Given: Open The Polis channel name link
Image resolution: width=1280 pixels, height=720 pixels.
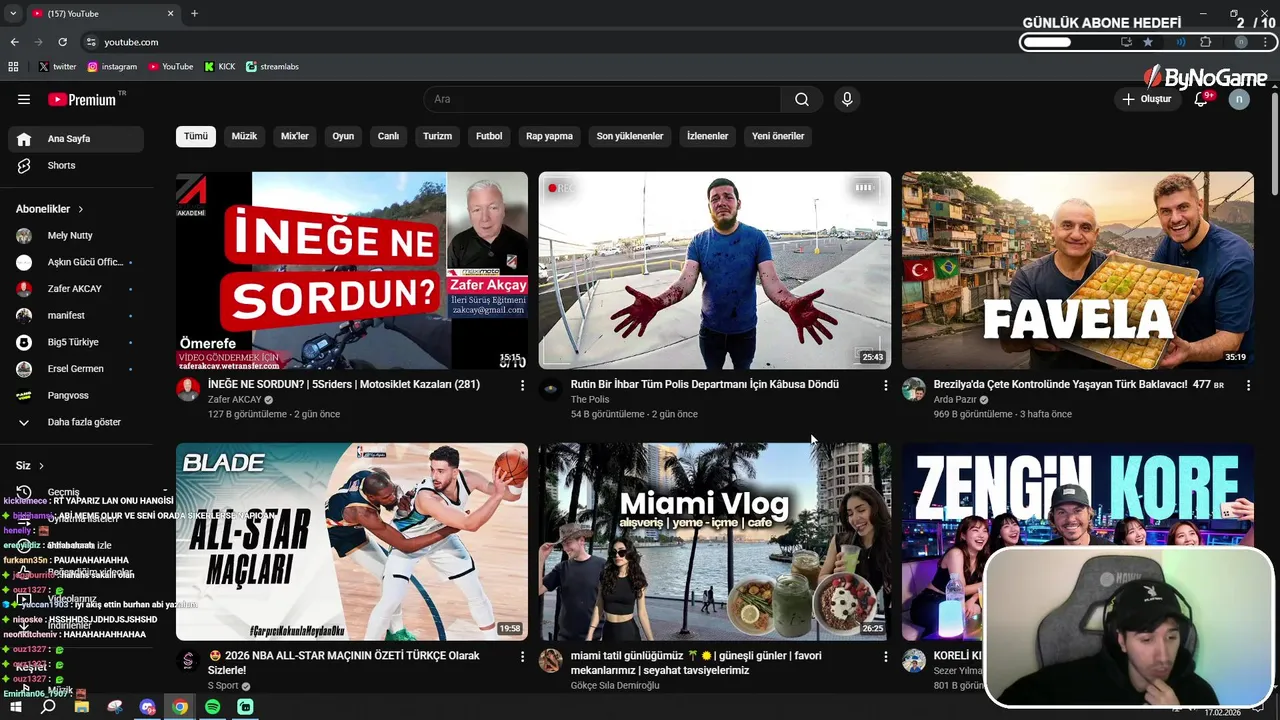Looking at the screenshot, I should 590,400.
